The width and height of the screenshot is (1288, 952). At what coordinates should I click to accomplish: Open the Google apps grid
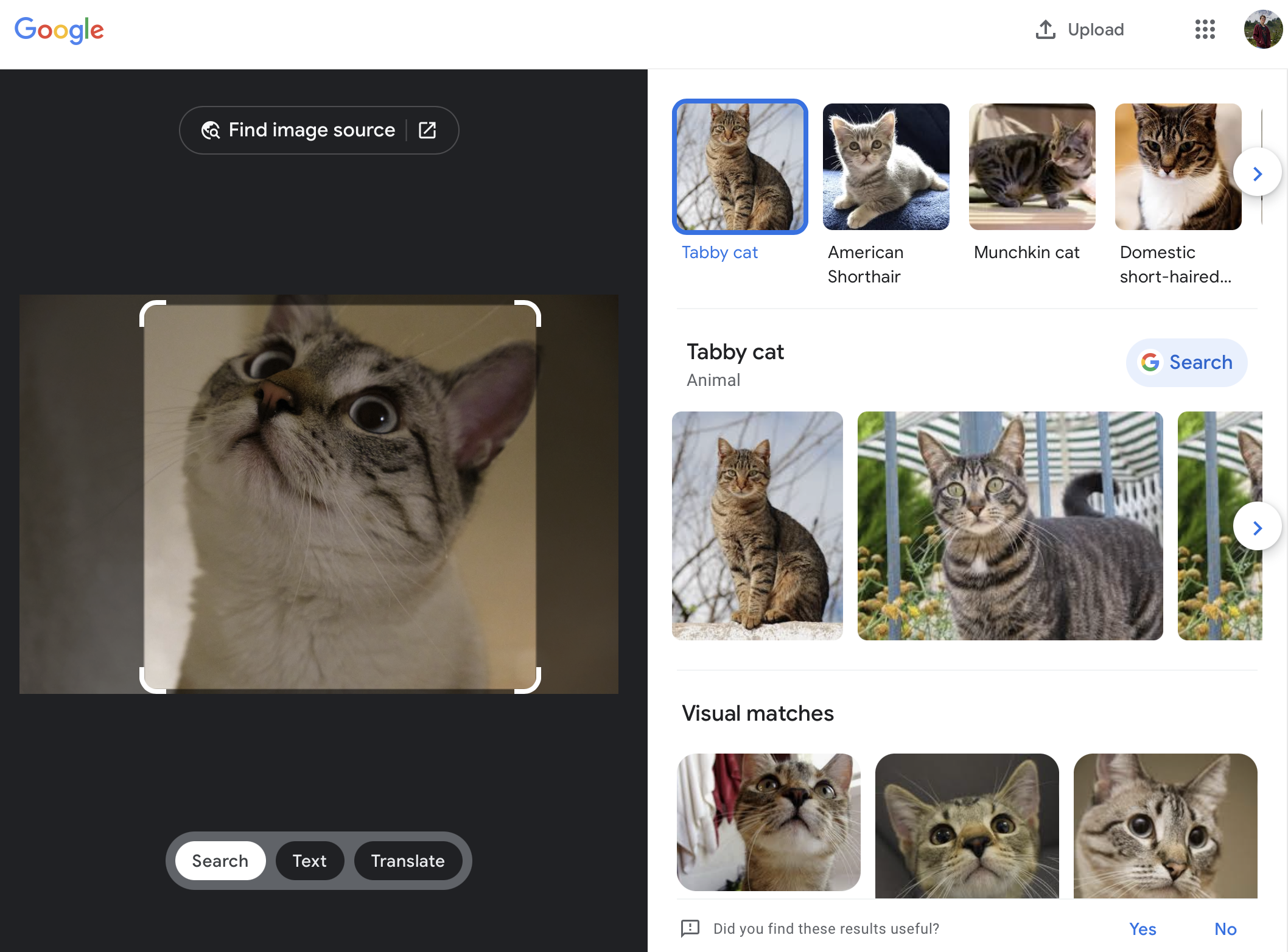[x=1205, y=29]
